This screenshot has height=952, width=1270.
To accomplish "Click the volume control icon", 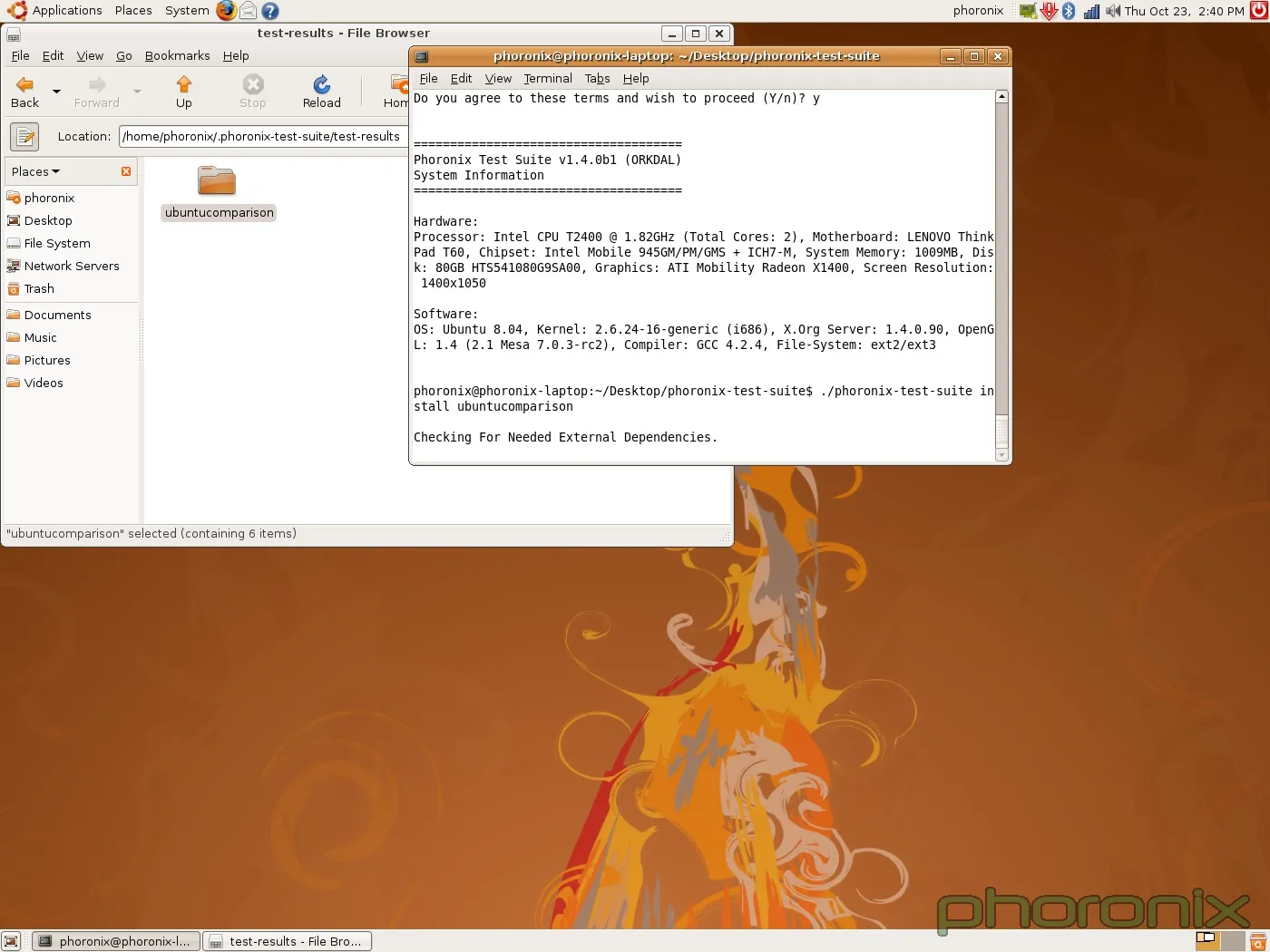I will [x=1113, y=11].
